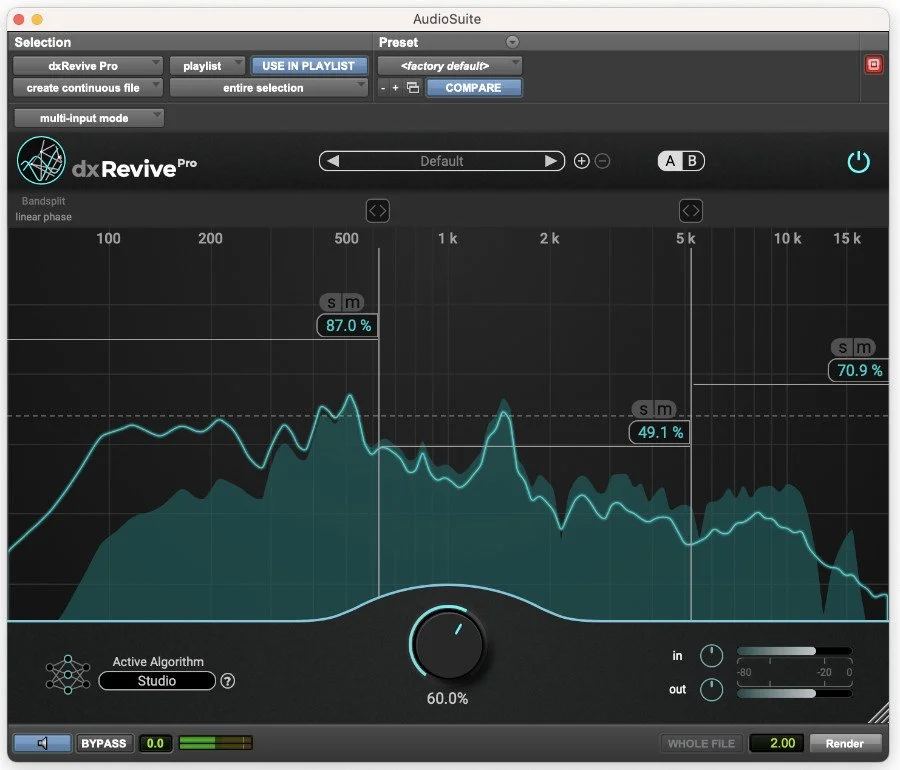Click the 0.0 preview level field
This screenshot has width=900, height=770.
click(155, 744)
